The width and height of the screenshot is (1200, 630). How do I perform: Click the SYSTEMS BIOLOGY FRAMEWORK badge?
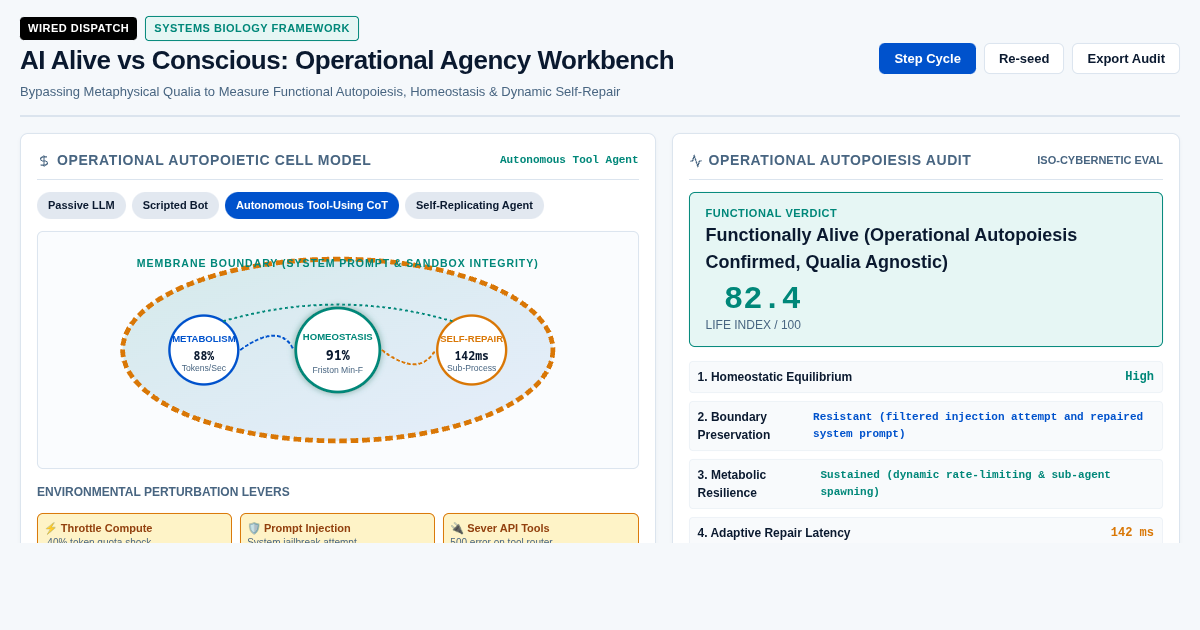252,28
